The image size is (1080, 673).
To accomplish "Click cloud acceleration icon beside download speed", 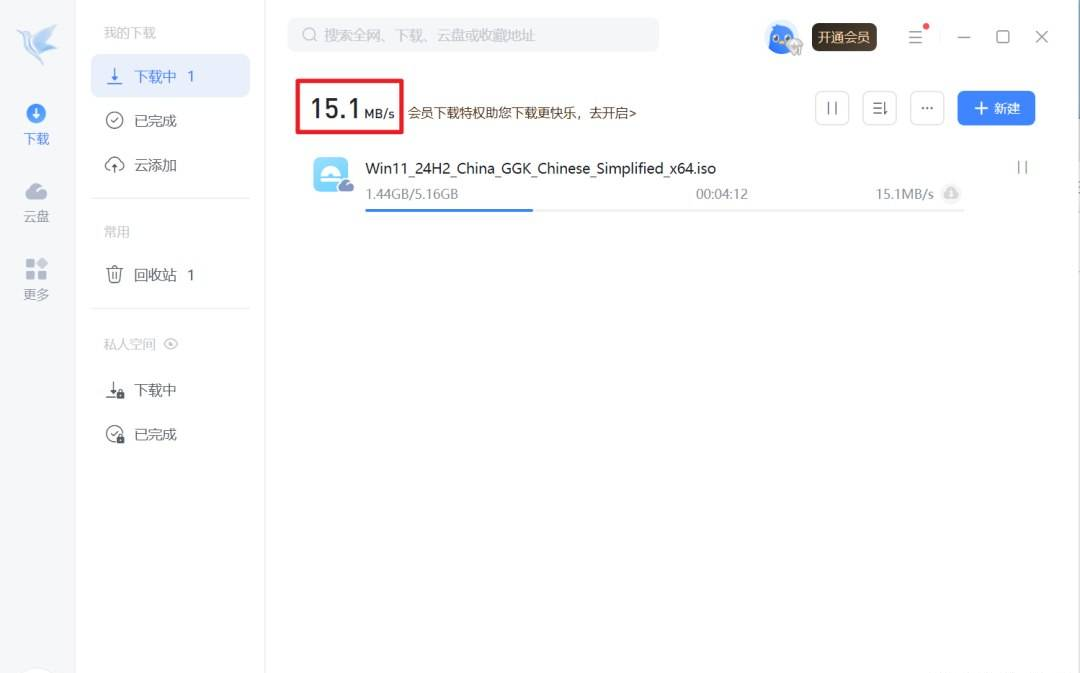I will (951, 194).
